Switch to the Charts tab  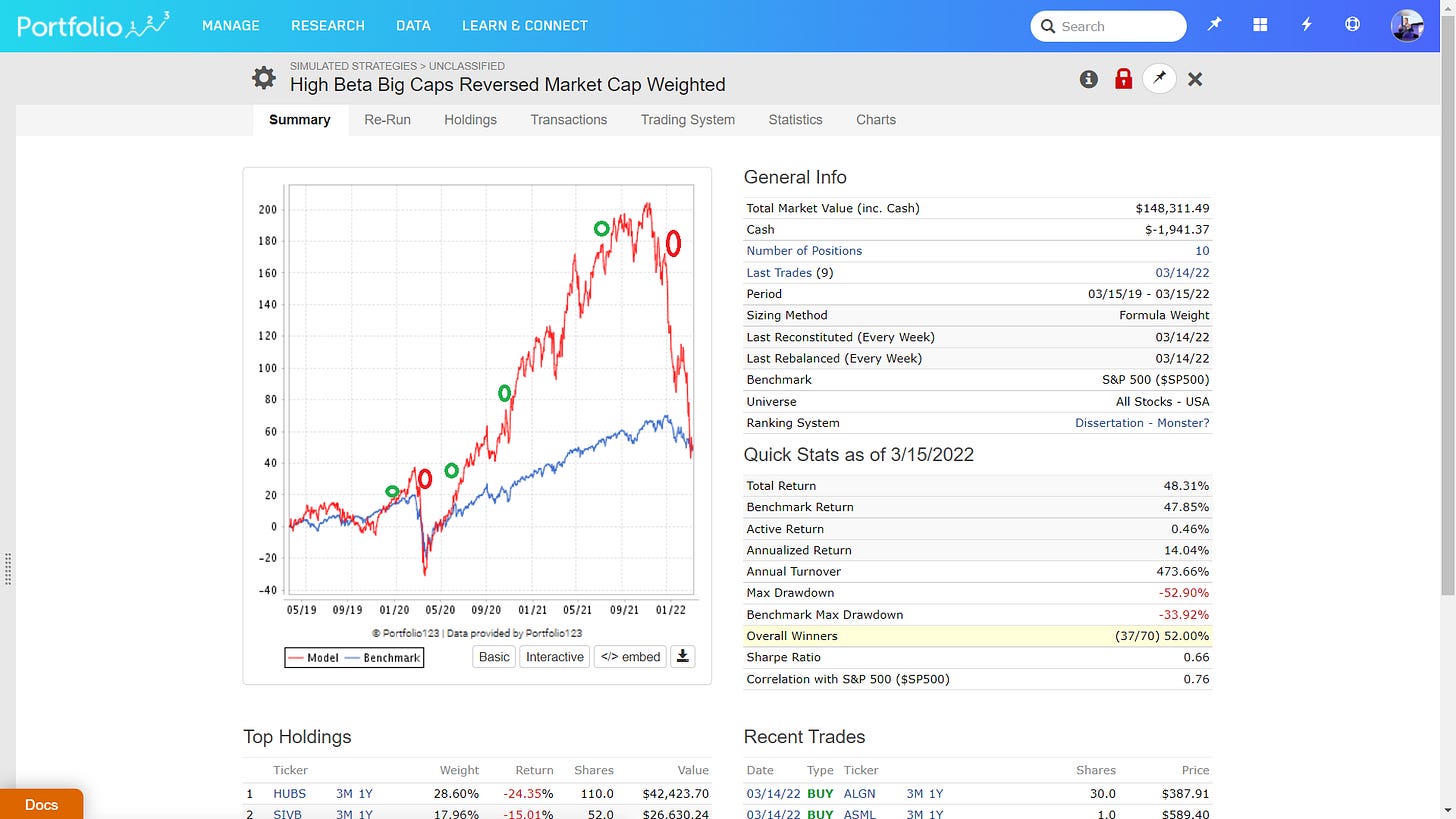(876, 120)
